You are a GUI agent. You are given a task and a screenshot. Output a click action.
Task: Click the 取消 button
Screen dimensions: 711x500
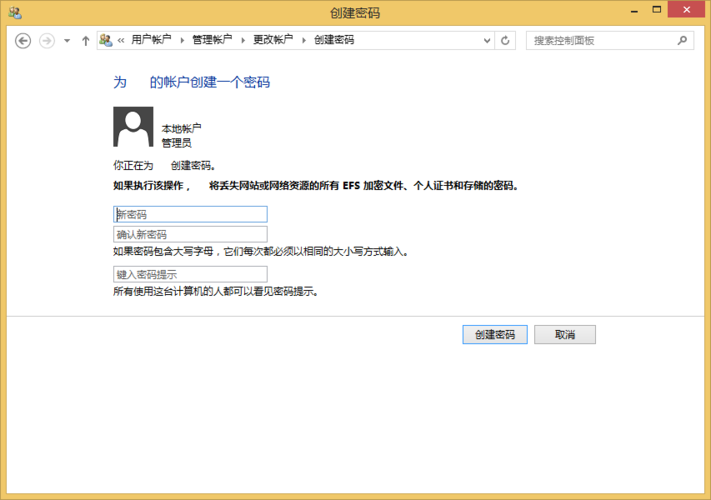[x=565, y=335]
